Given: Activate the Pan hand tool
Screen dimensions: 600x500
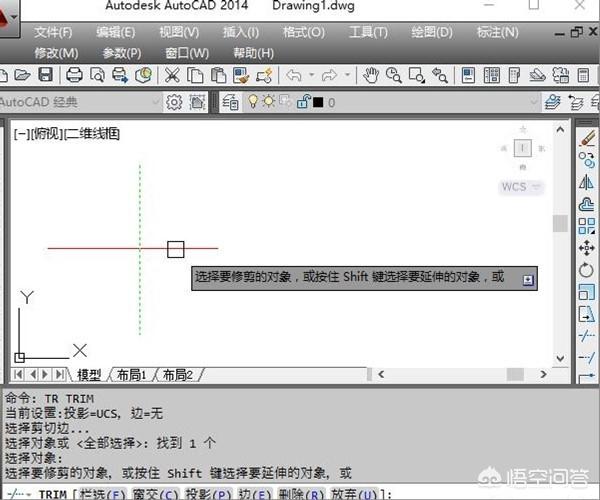Looking at the screenshot, I should [370, 75].
